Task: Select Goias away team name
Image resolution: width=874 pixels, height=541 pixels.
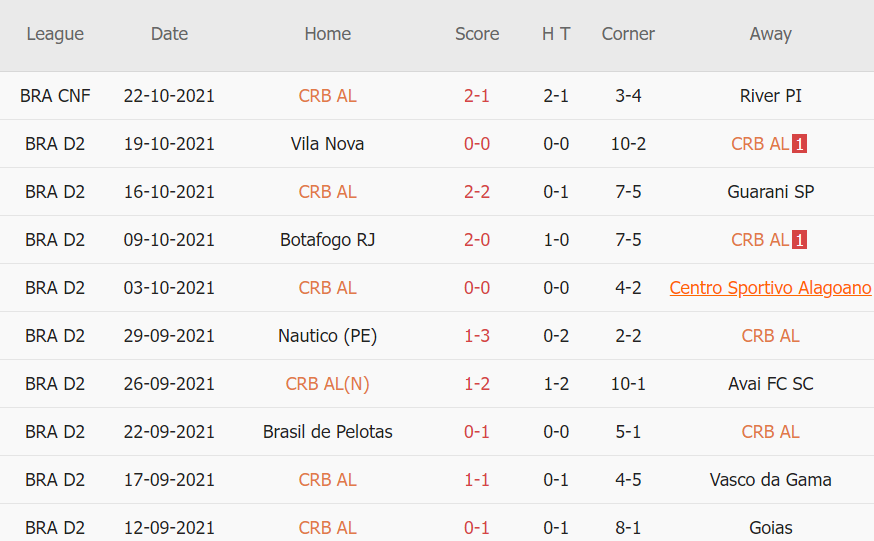Action: click(x=770, y=528)
